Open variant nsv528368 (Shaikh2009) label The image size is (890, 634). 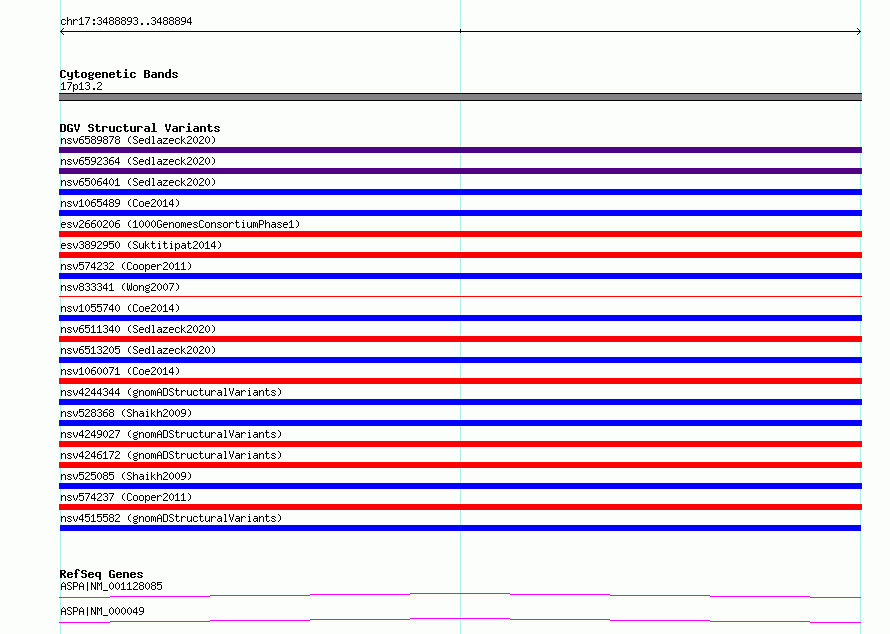click(126, 413)
